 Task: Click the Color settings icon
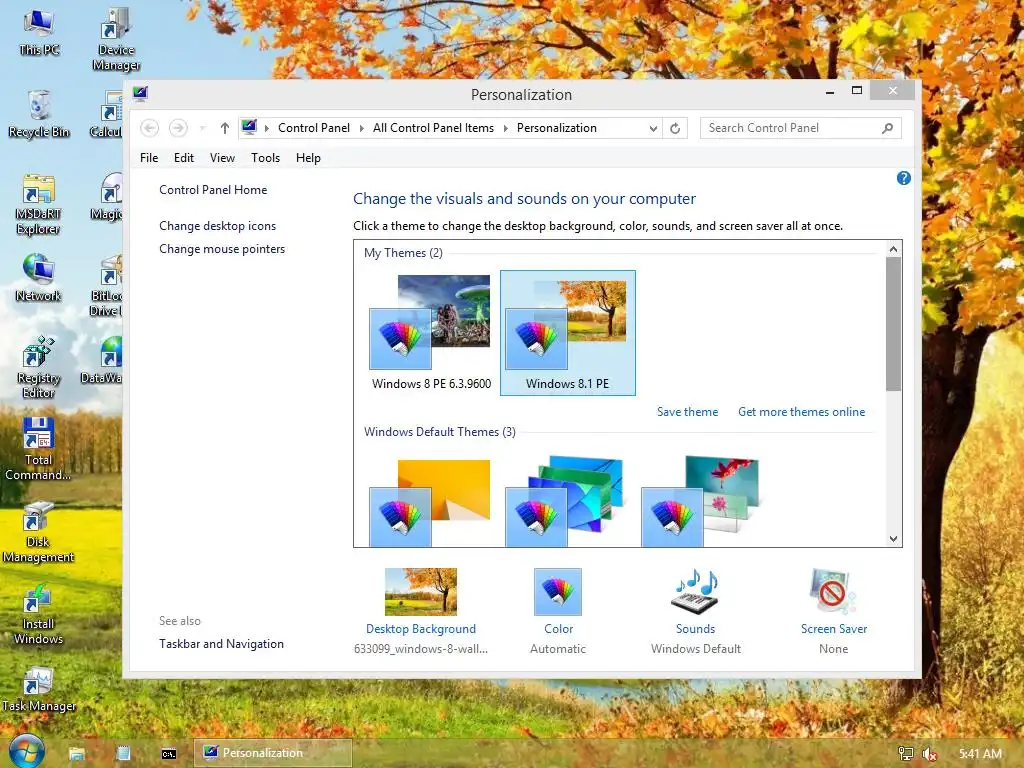click(x=558, y=592)
